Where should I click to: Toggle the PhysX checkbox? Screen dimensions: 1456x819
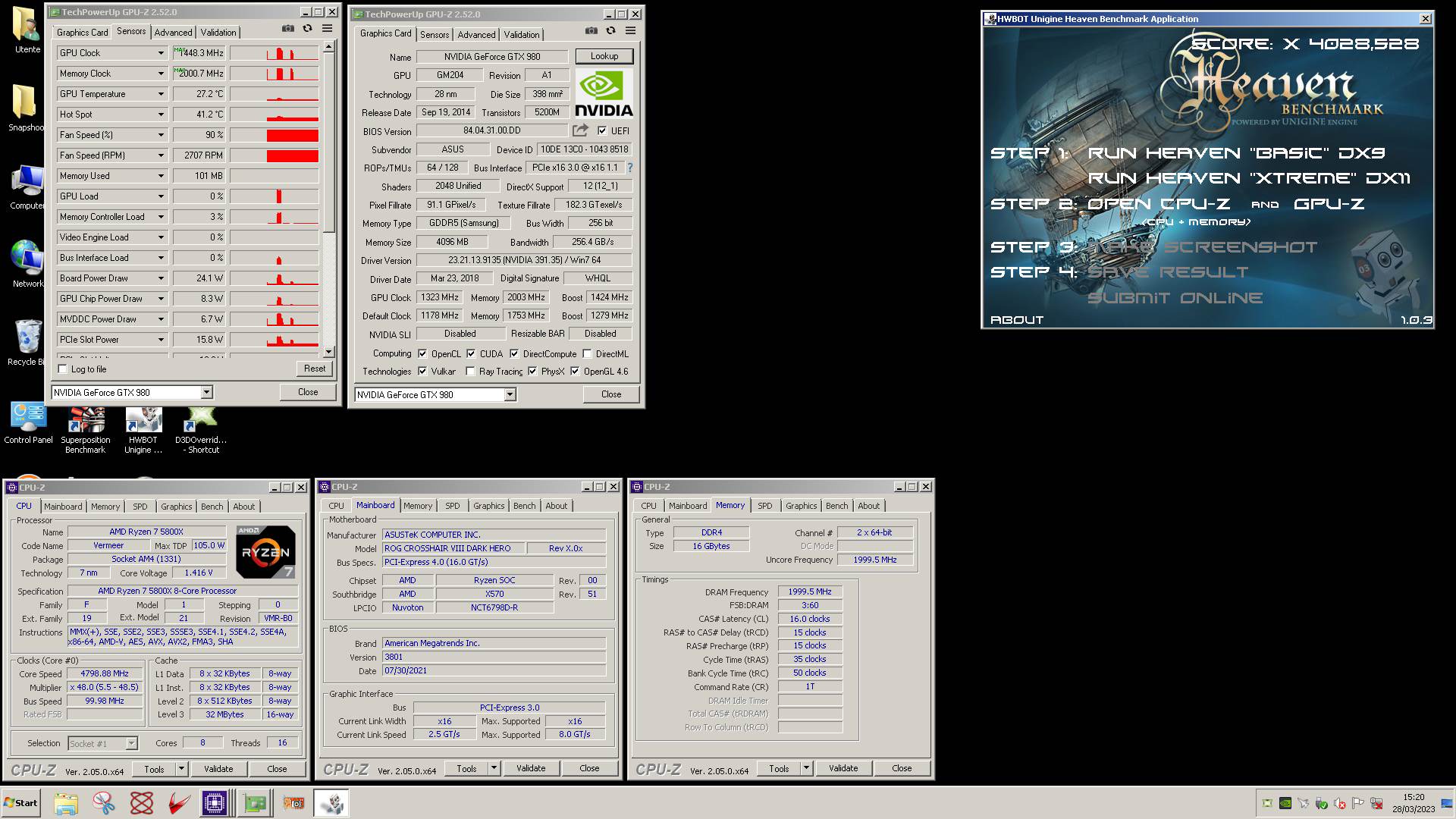pos(532,371)
